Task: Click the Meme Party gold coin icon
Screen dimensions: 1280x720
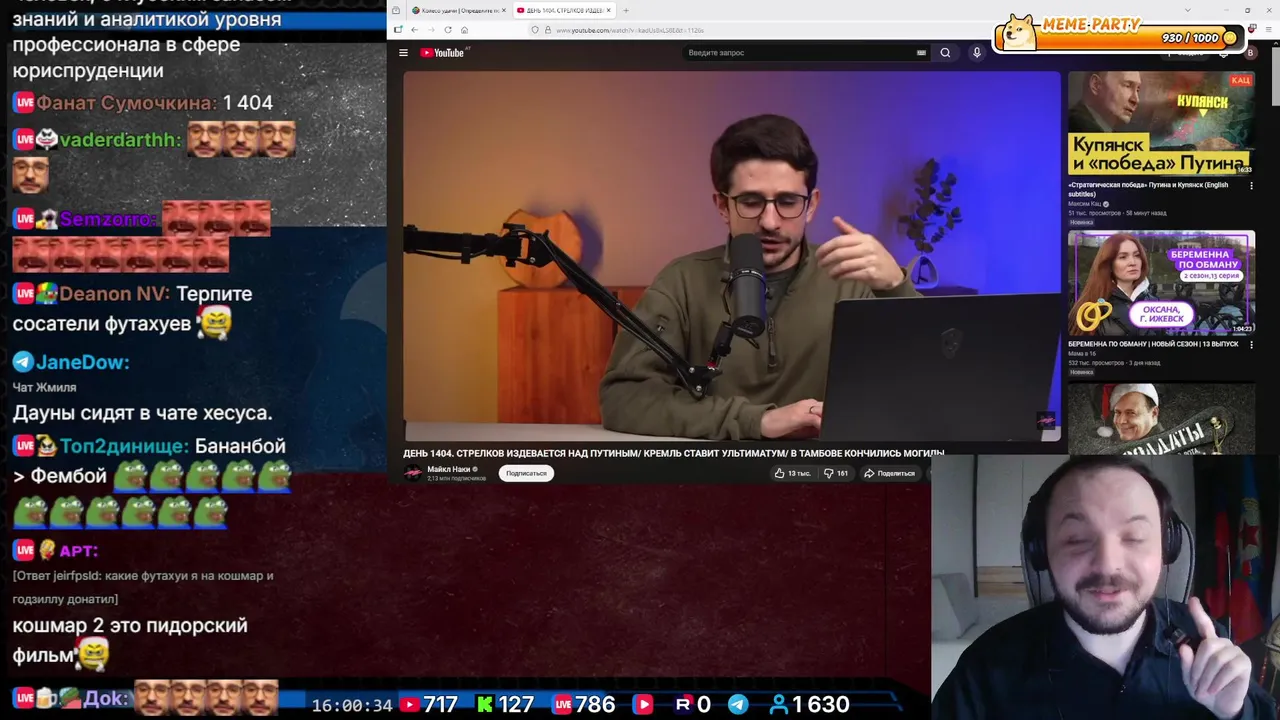Action: tap(1230, 38)
